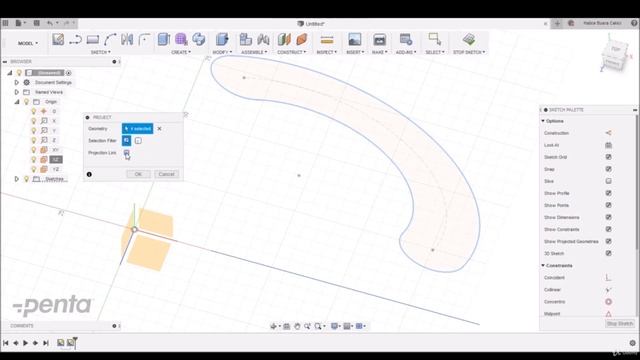Enable the Slice checkbox

tap(608, 181)
